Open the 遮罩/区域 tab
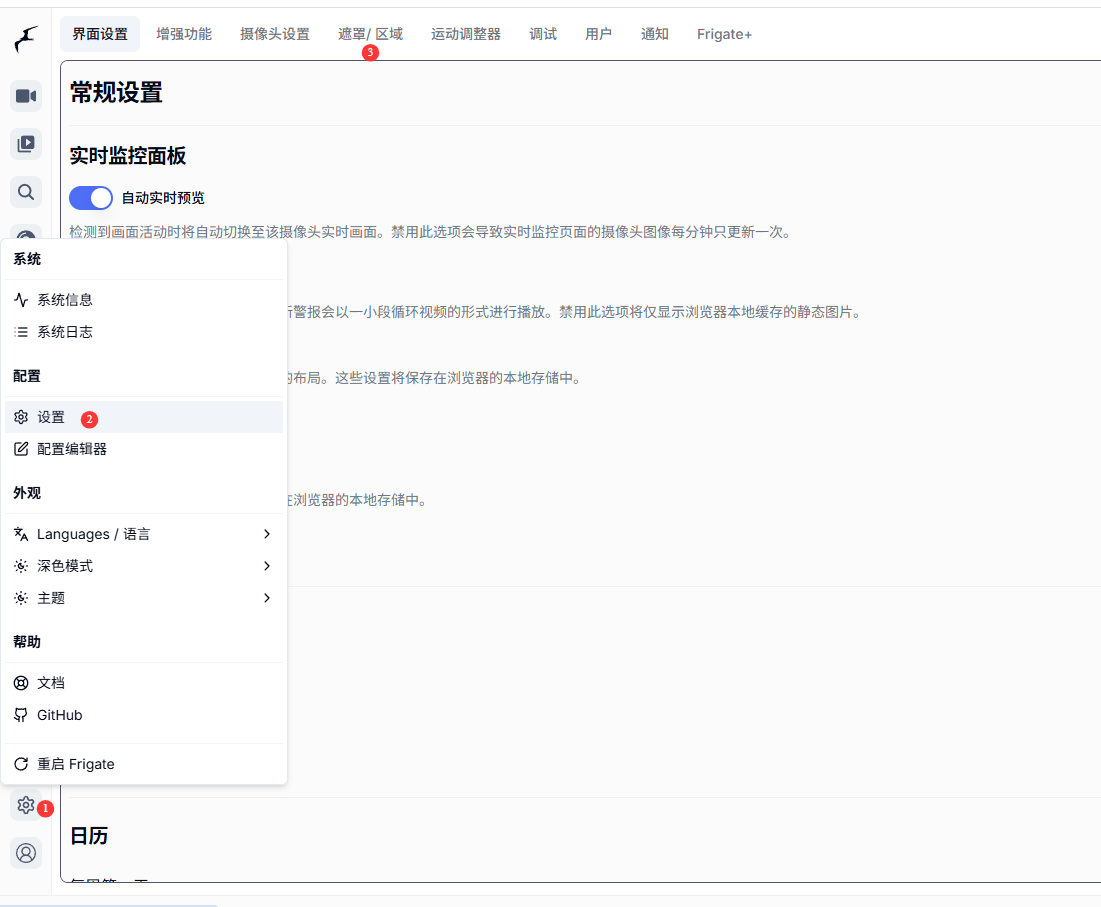 click(x=370, y=33)
